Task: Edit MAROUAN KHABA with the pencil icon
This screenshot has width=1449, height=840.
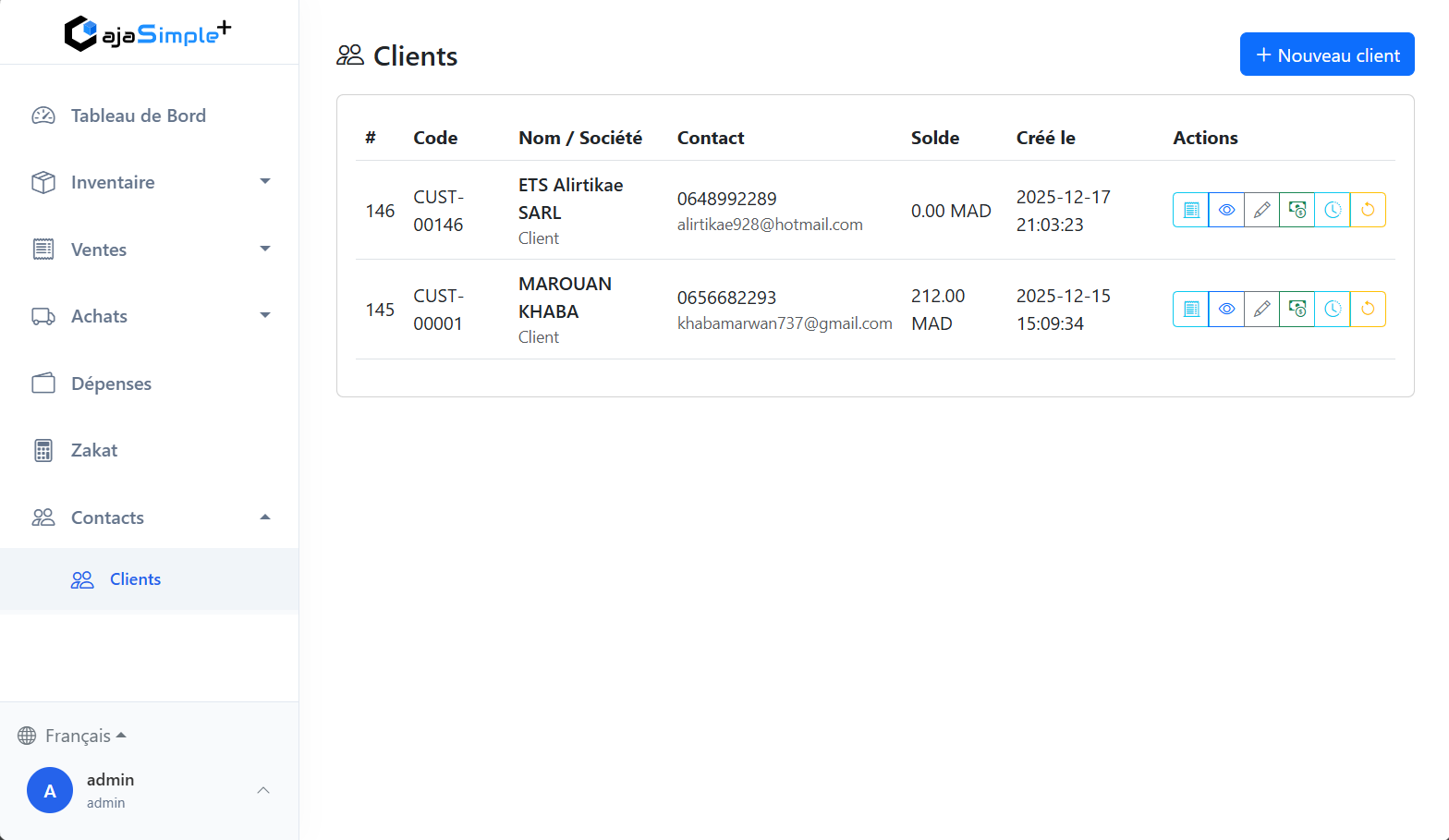Action: point(1261,309)
